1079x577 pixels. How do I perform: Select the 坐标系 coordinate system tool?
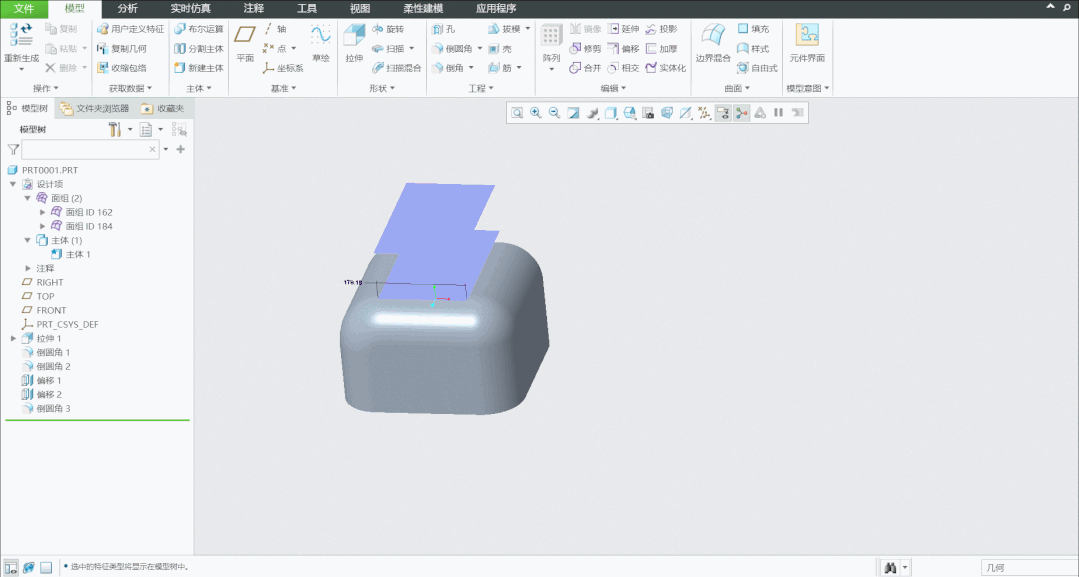[283, 67]
